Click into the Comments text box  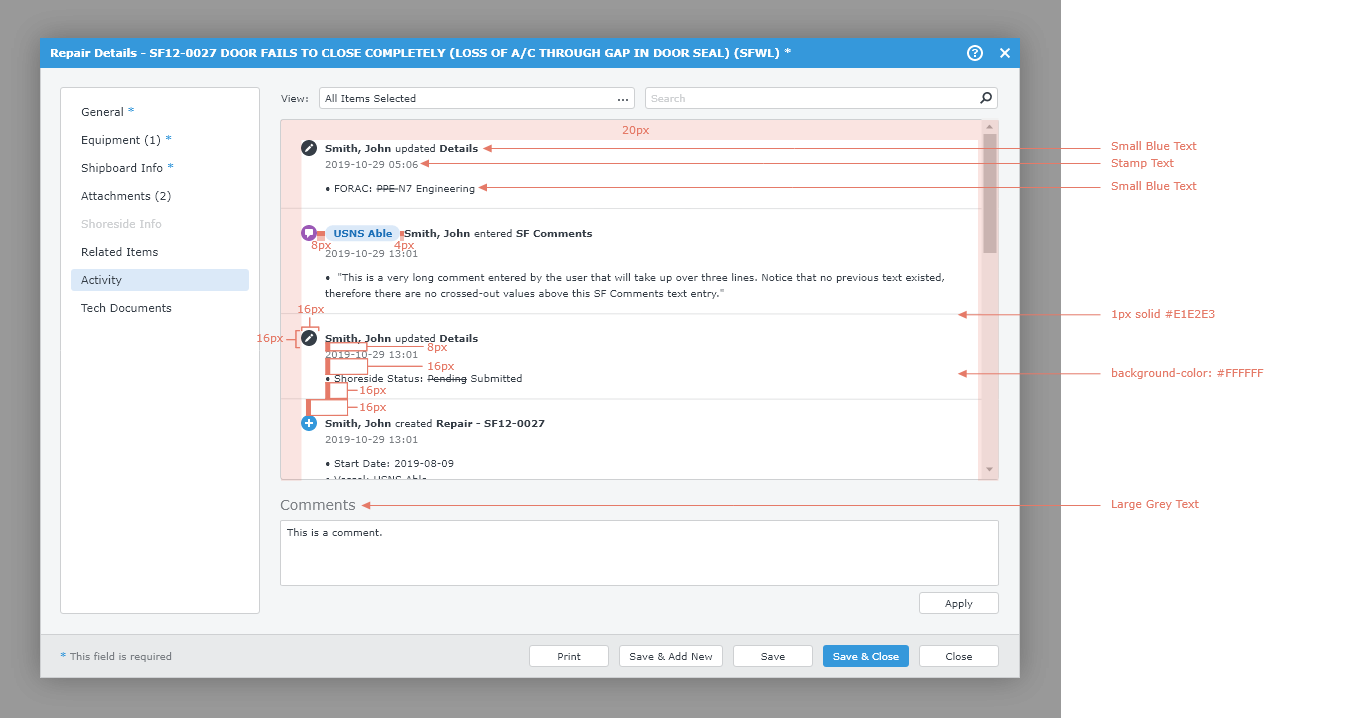pyautogui.click(x=639, y=553)
